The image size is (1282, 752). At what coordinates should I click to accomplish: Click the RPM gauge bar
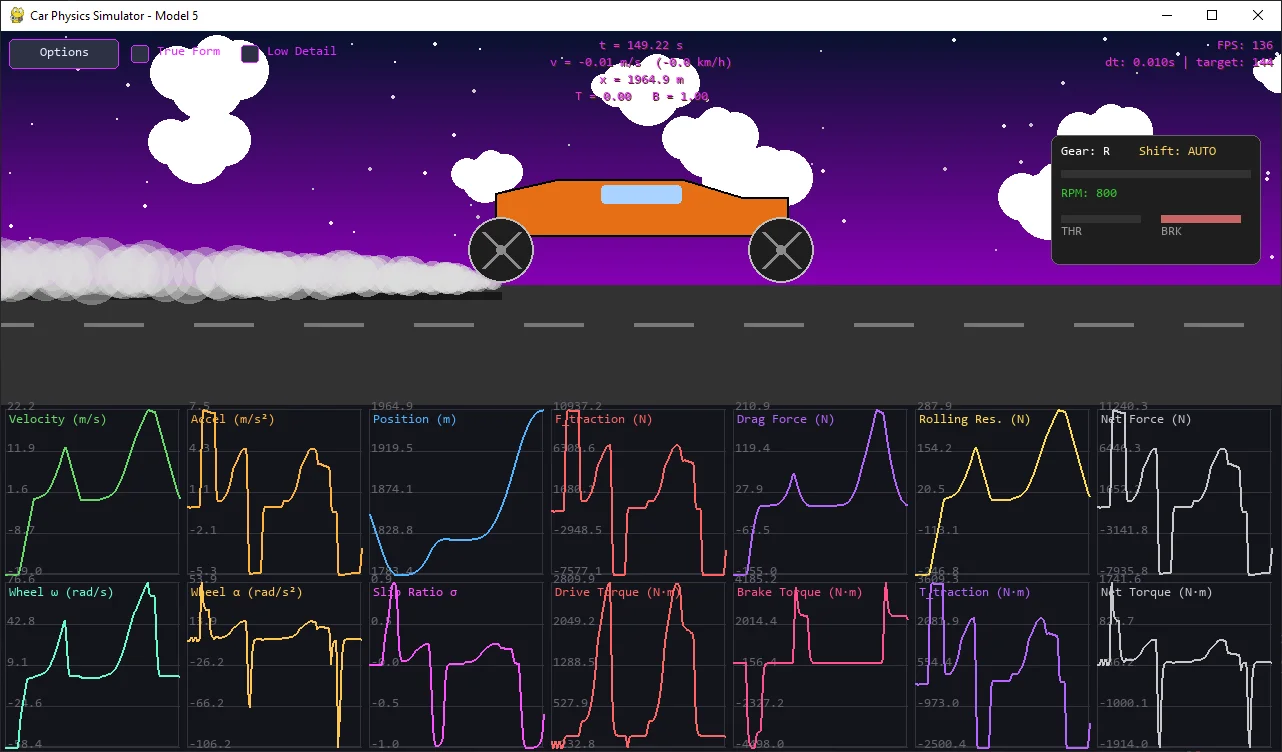pyautogui.click(x=1155, y=174)
